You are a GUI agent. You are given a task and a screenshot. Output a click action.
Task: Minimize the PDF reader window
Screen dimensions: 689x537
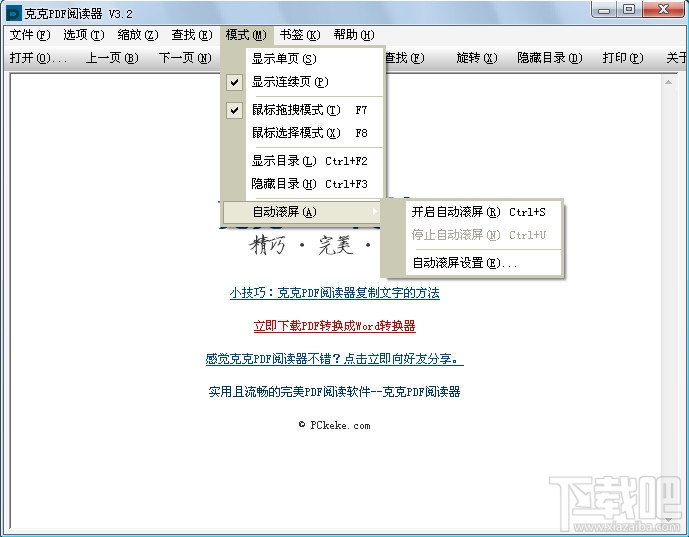tap(605, 10)
